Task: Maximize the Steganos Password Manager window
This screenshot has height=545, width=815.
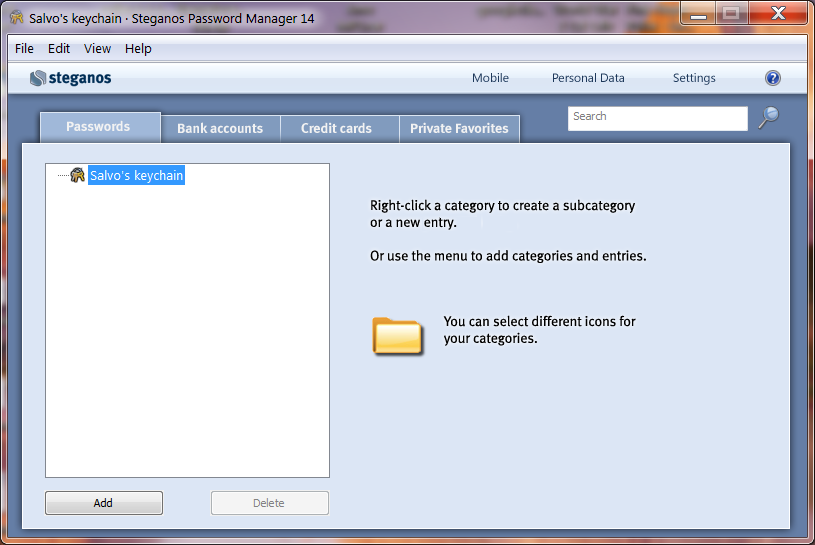Action: point(731,13)
